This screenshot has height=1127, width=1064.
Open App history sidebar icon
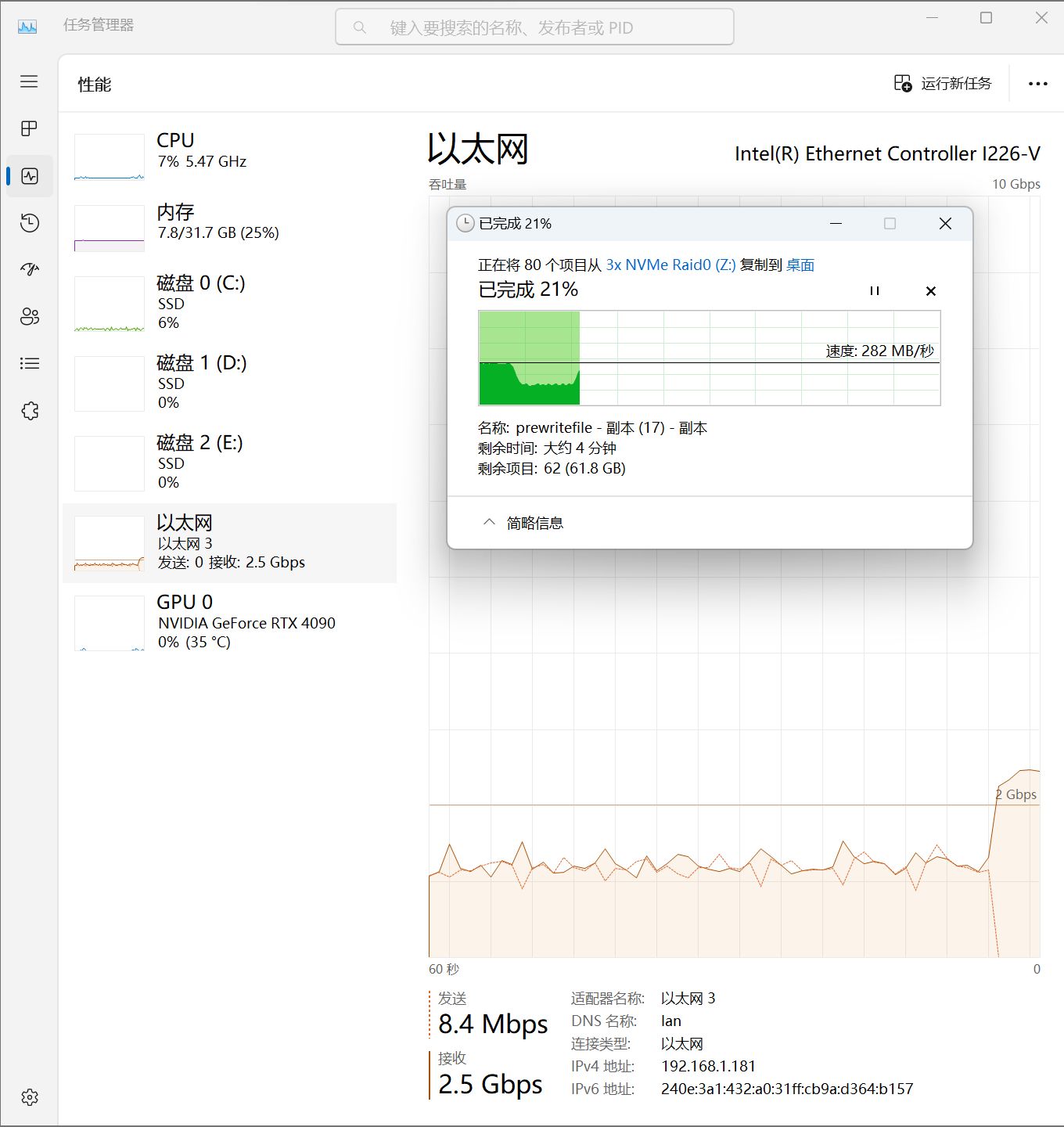coord(30,223)
